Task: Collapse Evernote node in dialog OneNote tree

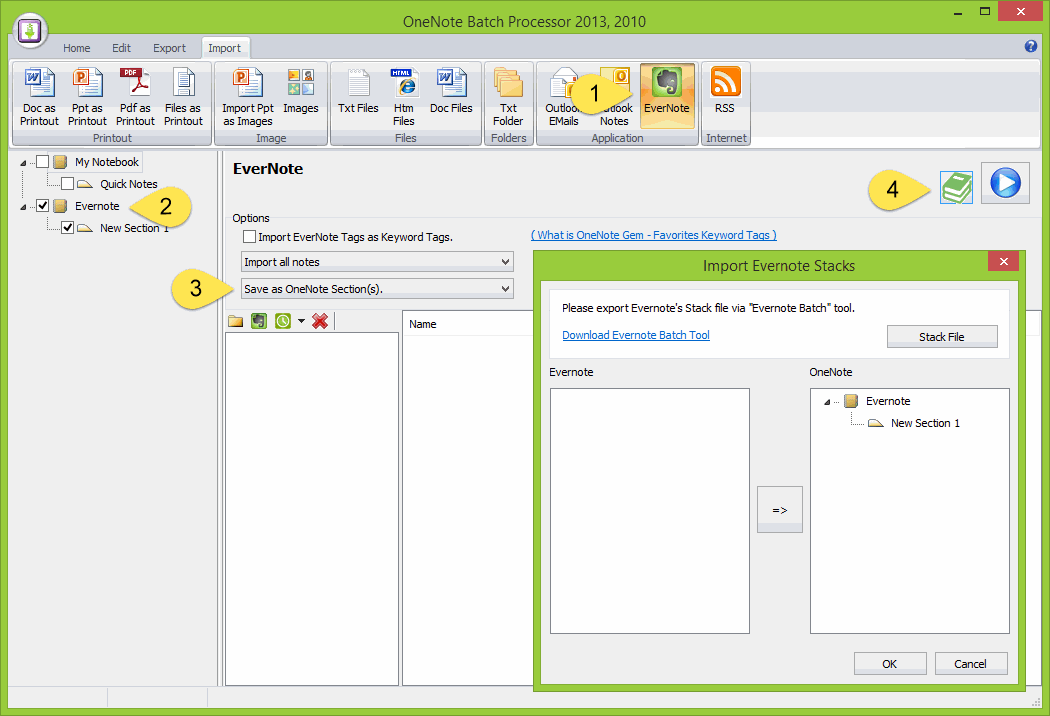Action: [x=827, y=402]
